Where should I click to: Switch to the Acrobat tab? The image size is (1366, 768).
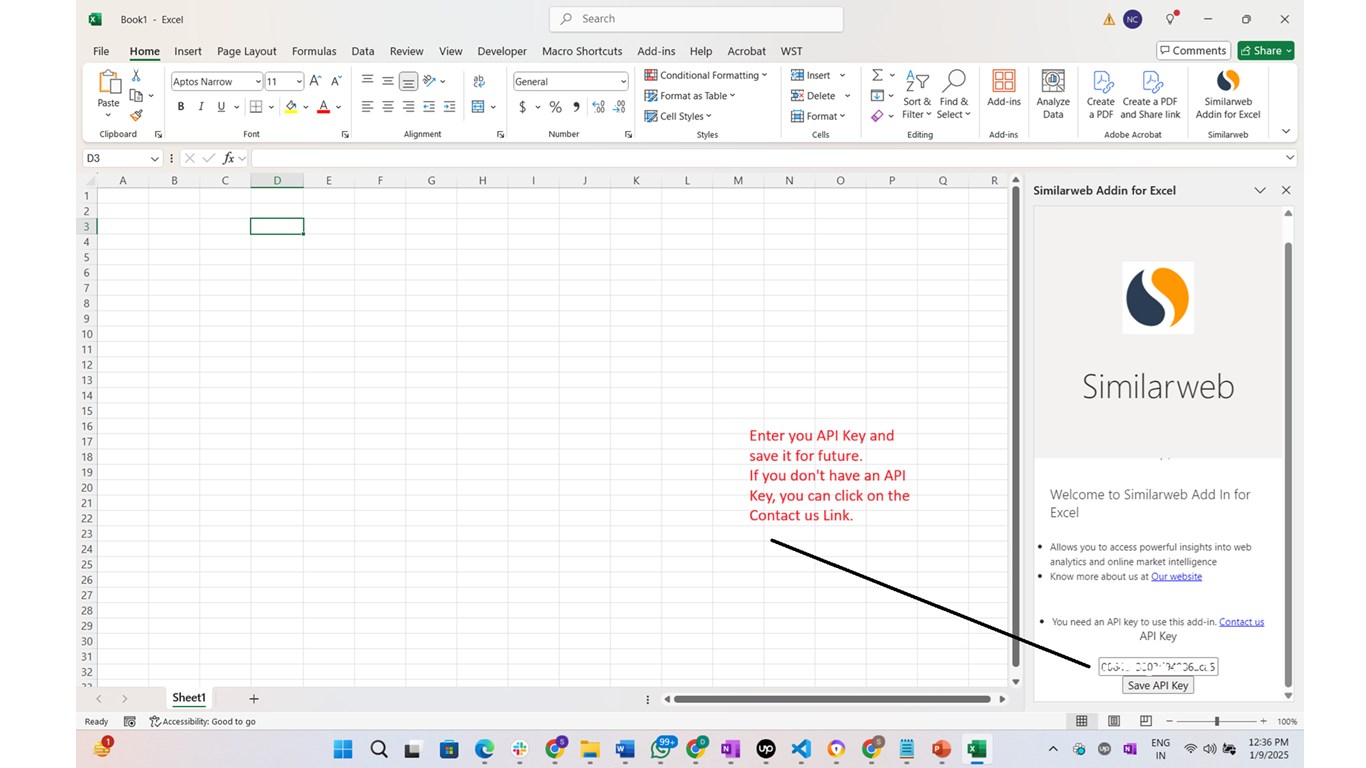click(x=747, y=51)
